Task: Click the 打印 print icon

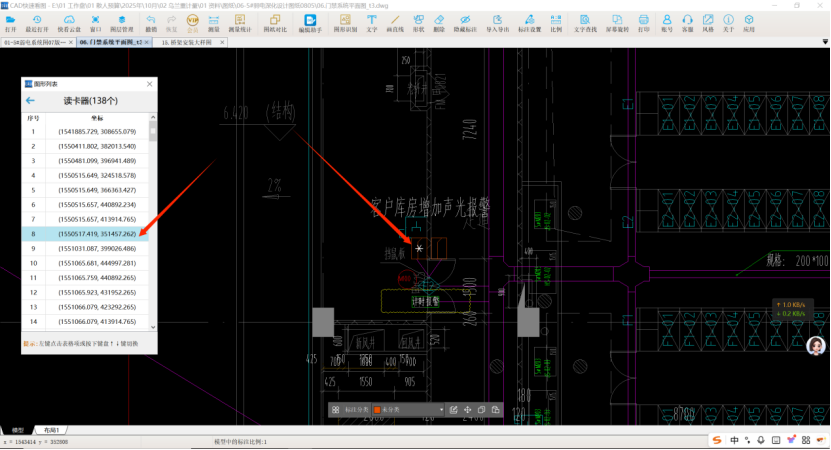Action: (642, 23)
